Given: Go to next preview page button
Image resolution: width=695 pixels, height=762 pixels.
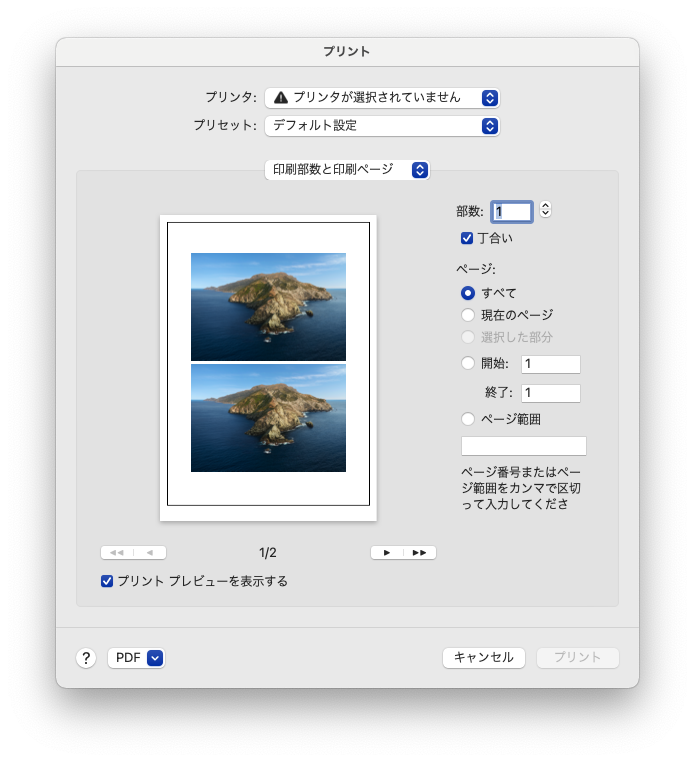Looking at the screenshot, I should tap(387, 553).
